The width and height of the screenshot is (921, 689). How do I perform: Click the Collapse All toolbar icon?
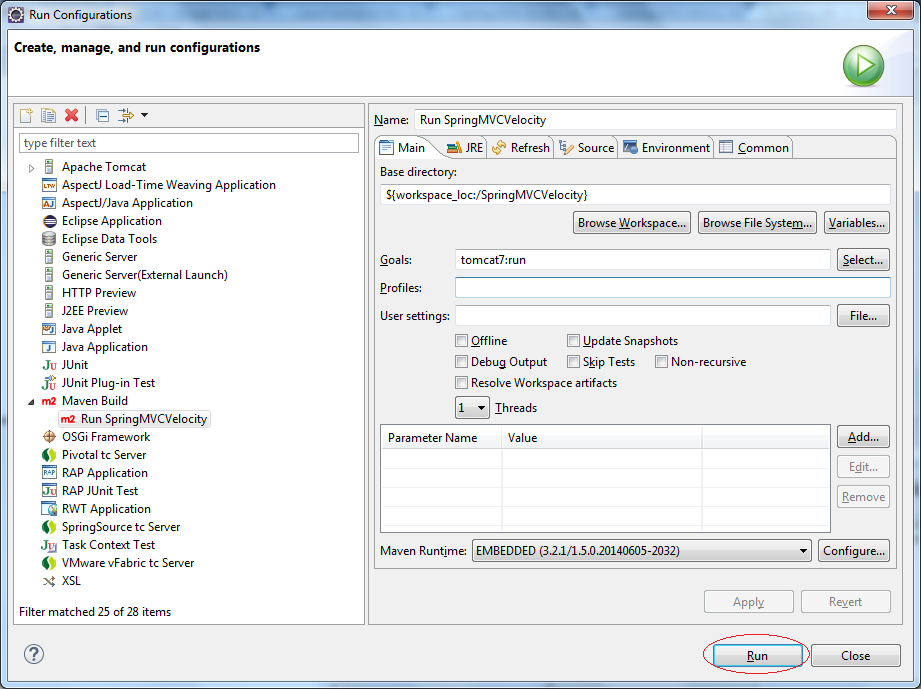coord(103,115)
